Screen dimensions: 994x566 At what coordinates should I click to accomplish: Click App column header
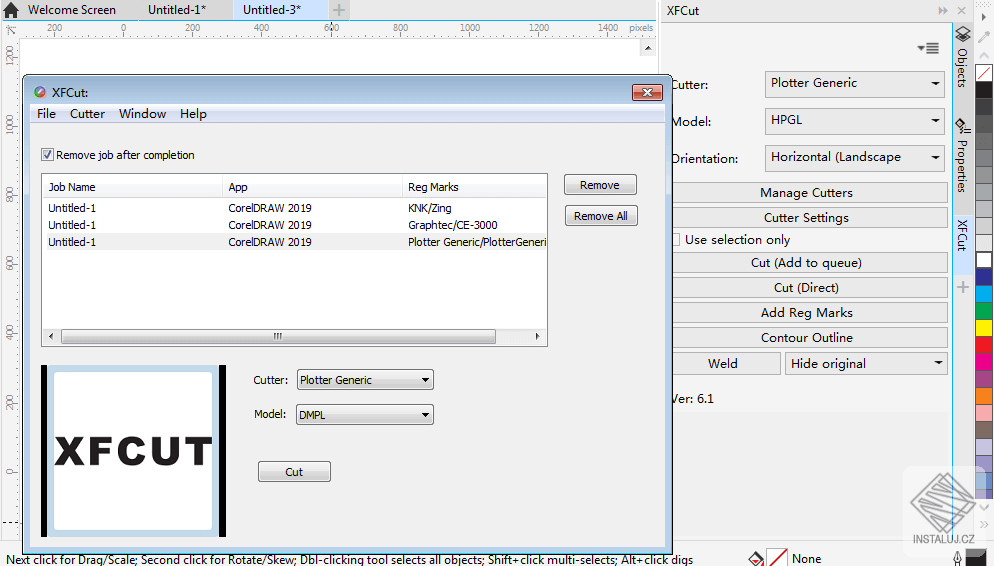pos(313,187)
